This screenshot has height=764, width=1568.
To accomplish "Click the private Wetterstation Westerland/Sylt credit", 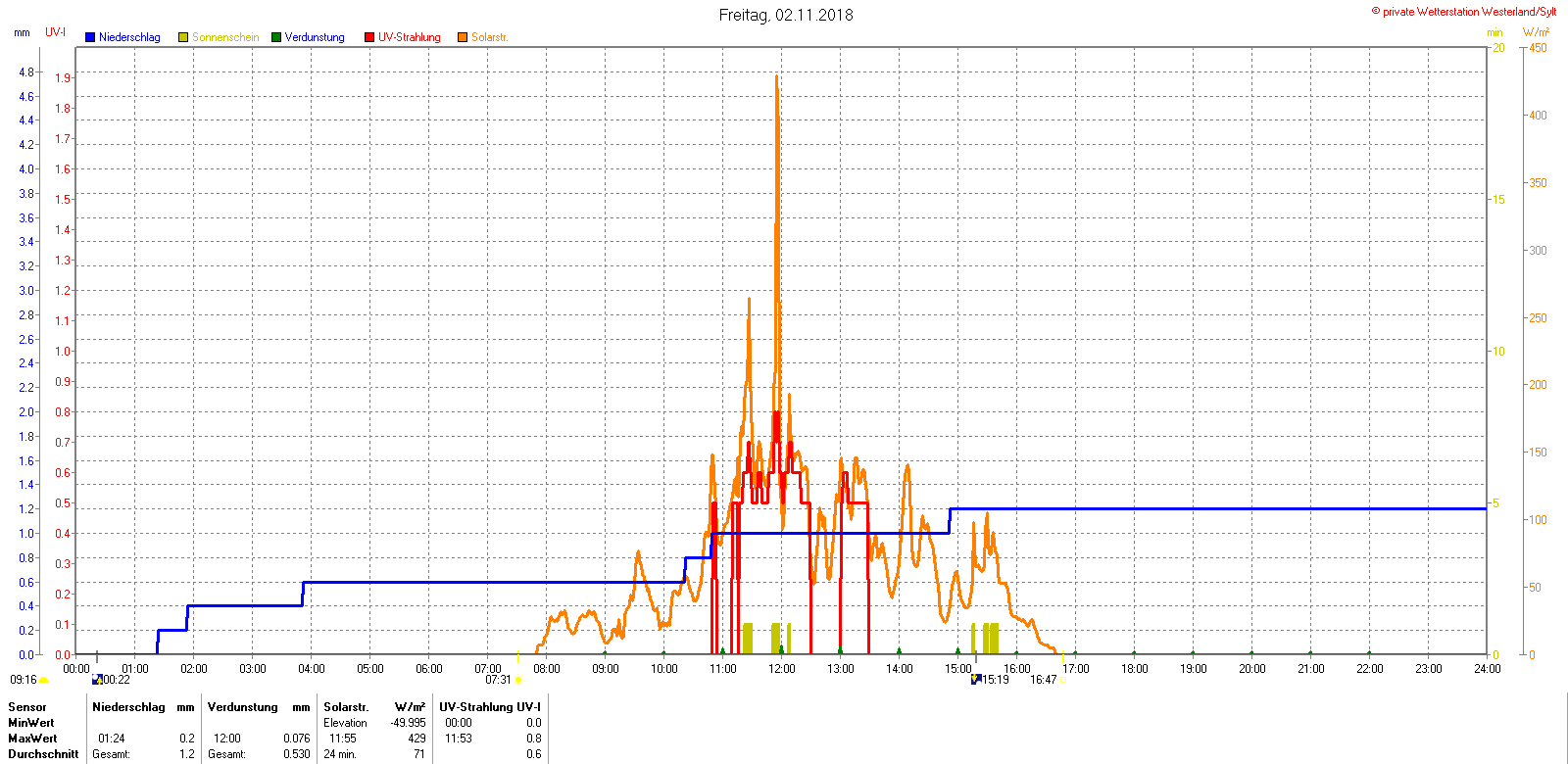I will [1464, 12].
